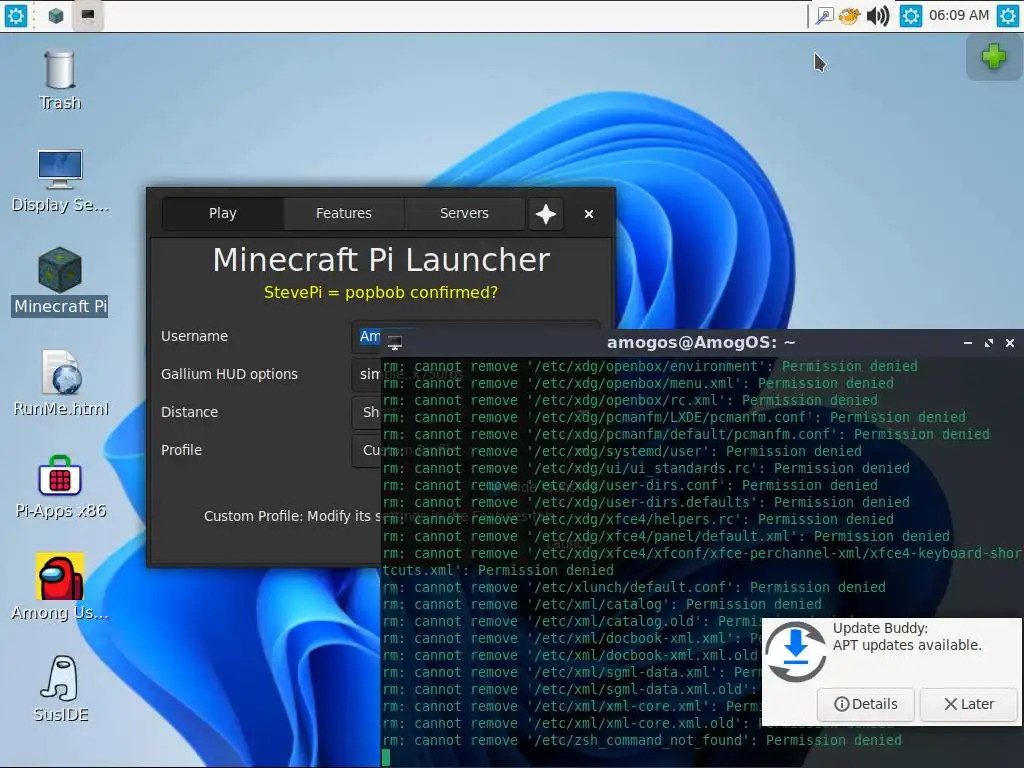Open Display Settings desktop icon
The width and height of the screenshot is (1024, 768).
59,181
